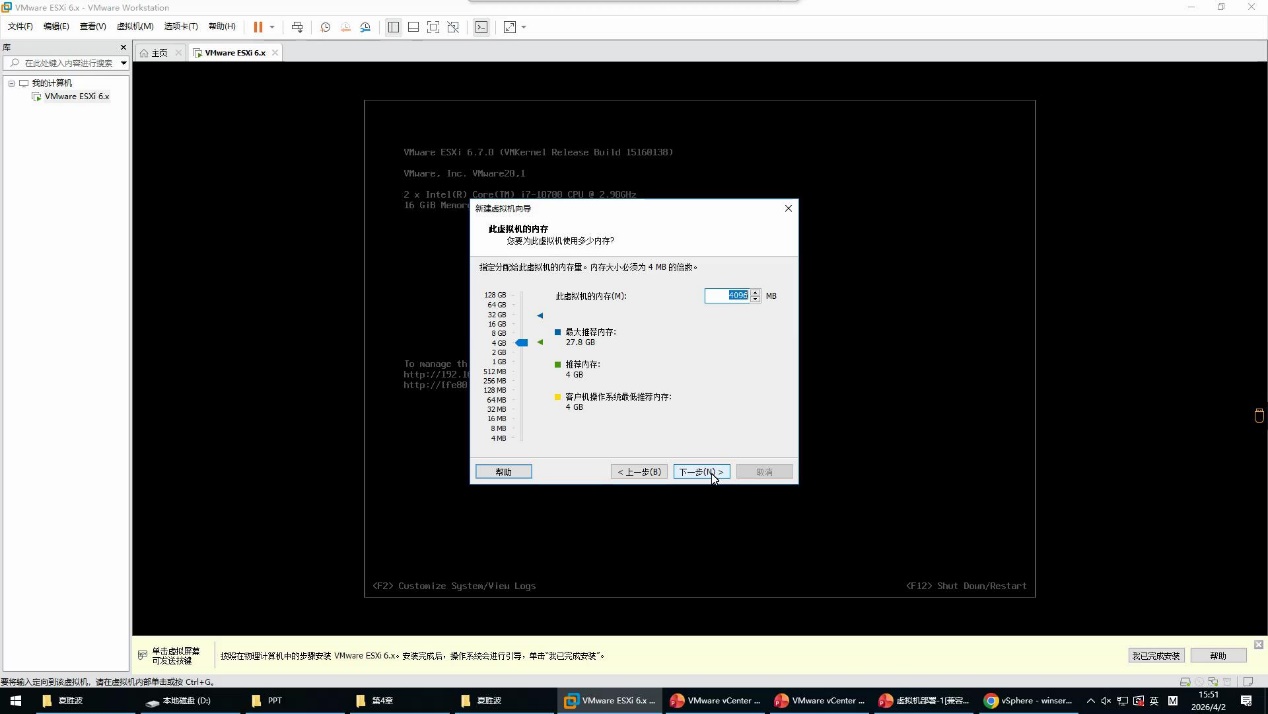Click the console view toolbar icon
Viewport: 1268px width, 714px height.
tap(481, 27)
